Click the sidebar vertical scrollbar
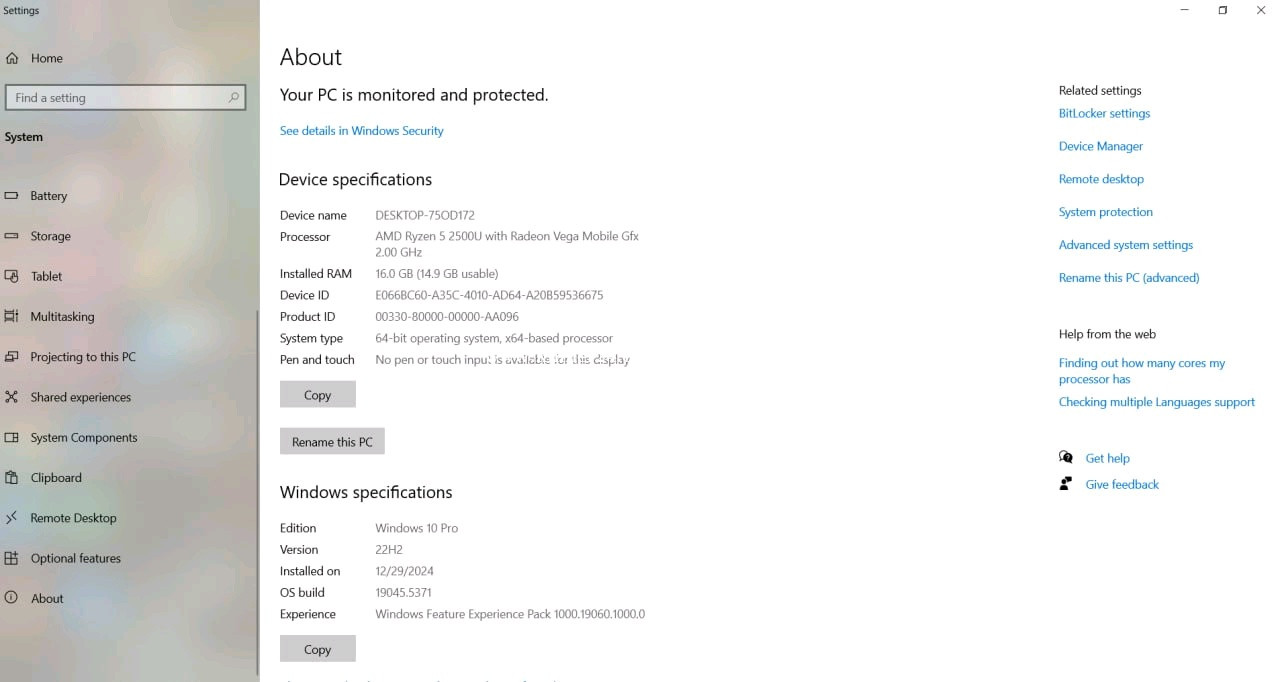 click(258, 495)
